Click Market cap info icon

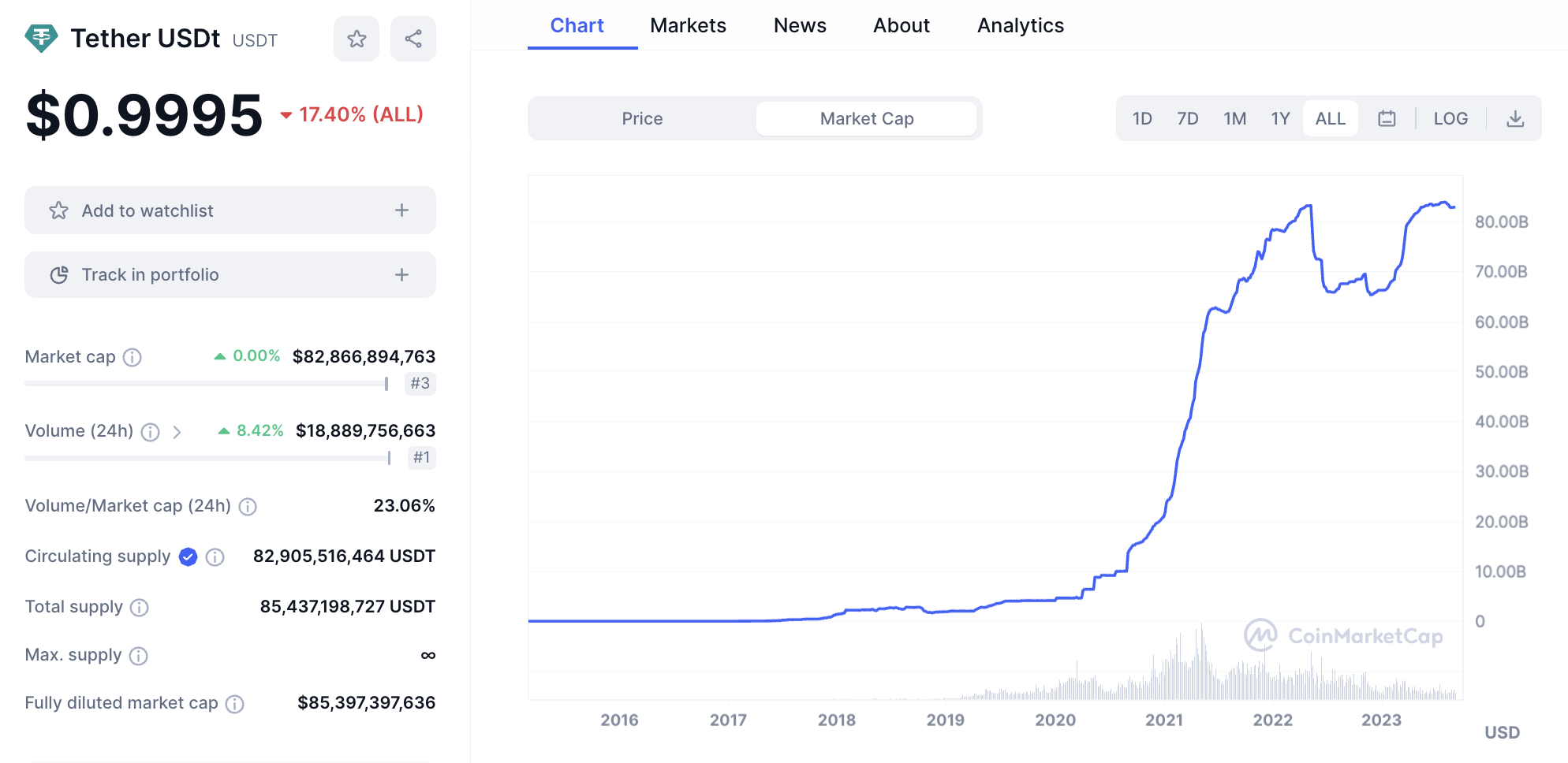[133, 357]
